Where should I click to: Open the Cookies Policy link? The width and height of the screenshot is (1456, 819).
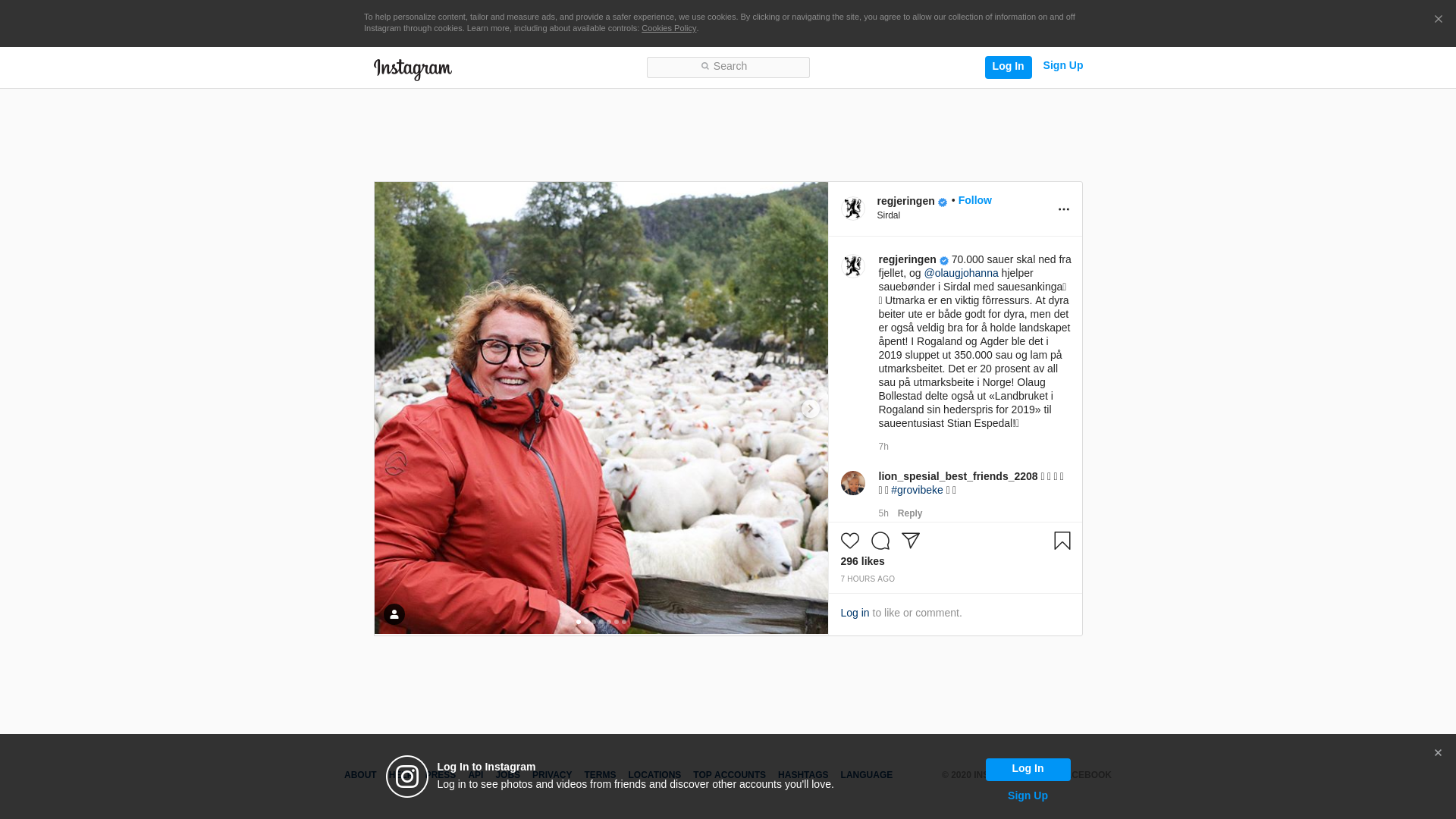pos(669,28)
